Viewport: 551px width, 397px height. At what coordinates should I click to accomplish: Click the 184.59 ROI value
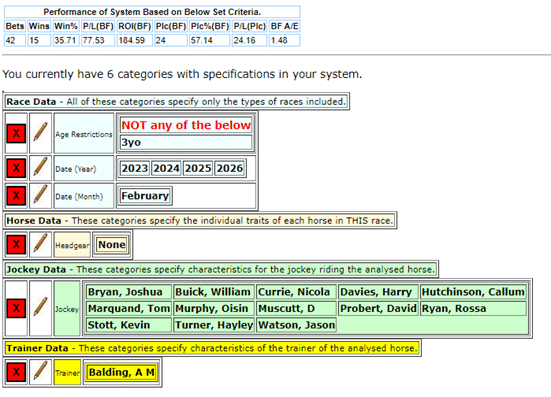pos(135,40)
